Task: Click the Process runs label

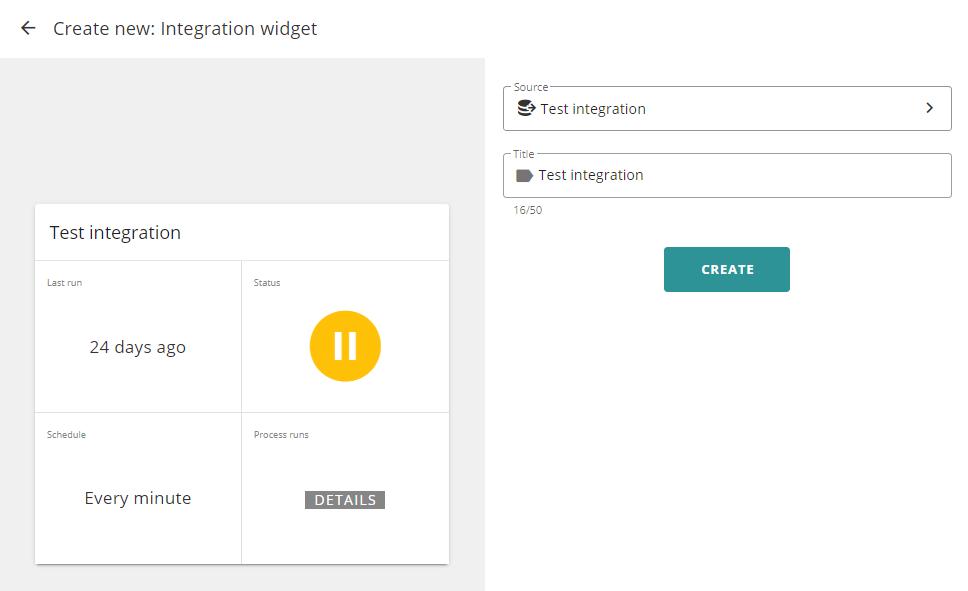Action: point(281,434)
